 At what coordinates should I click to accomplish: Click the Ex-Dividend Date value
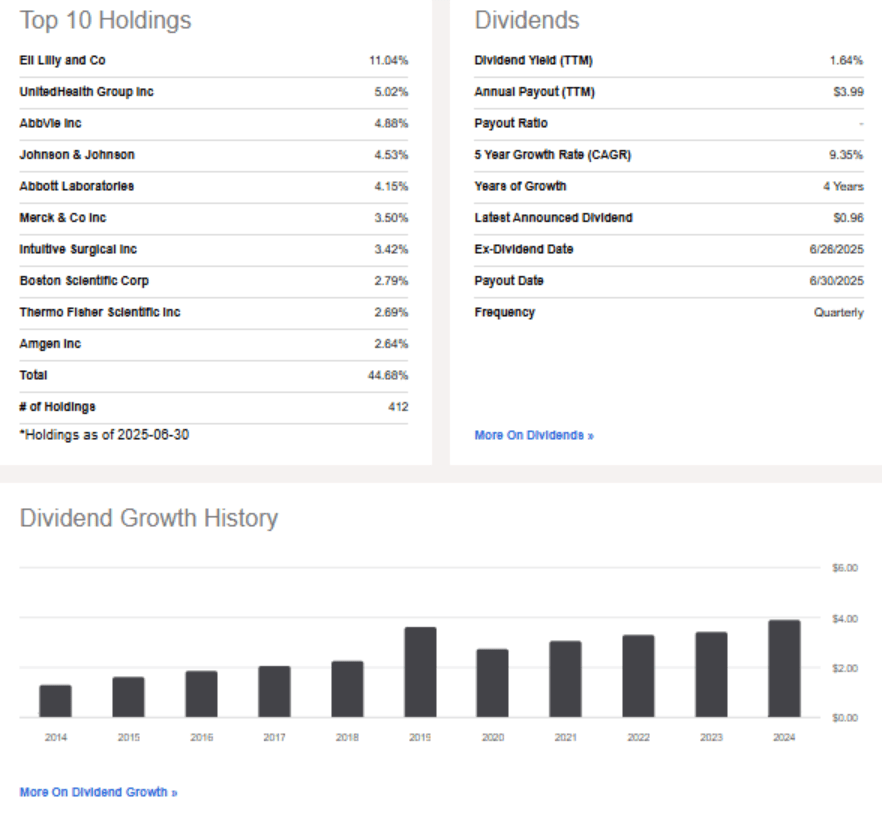[838, 250]
